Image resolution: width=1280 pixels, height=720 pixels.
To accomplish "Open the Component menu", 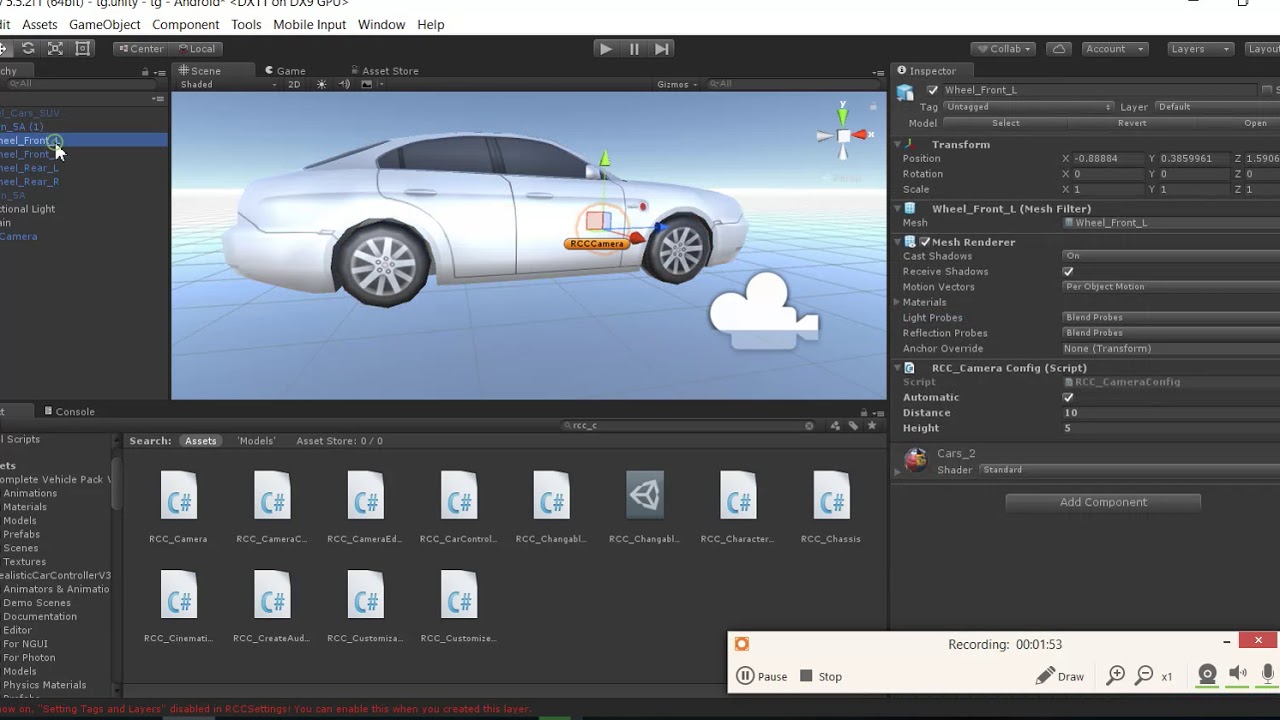I will coord(186,24).
